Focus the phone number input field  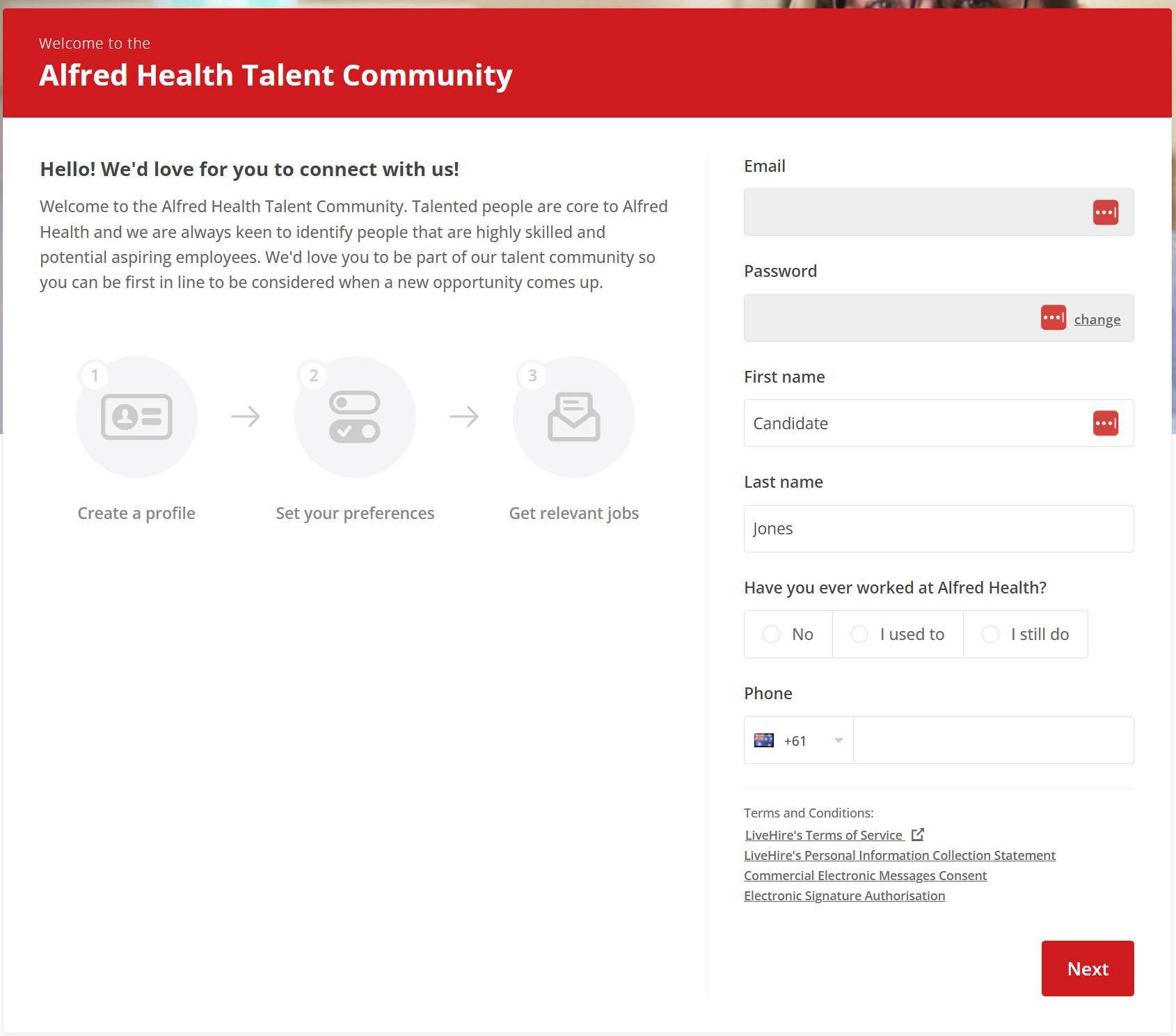tap(993, 740)
